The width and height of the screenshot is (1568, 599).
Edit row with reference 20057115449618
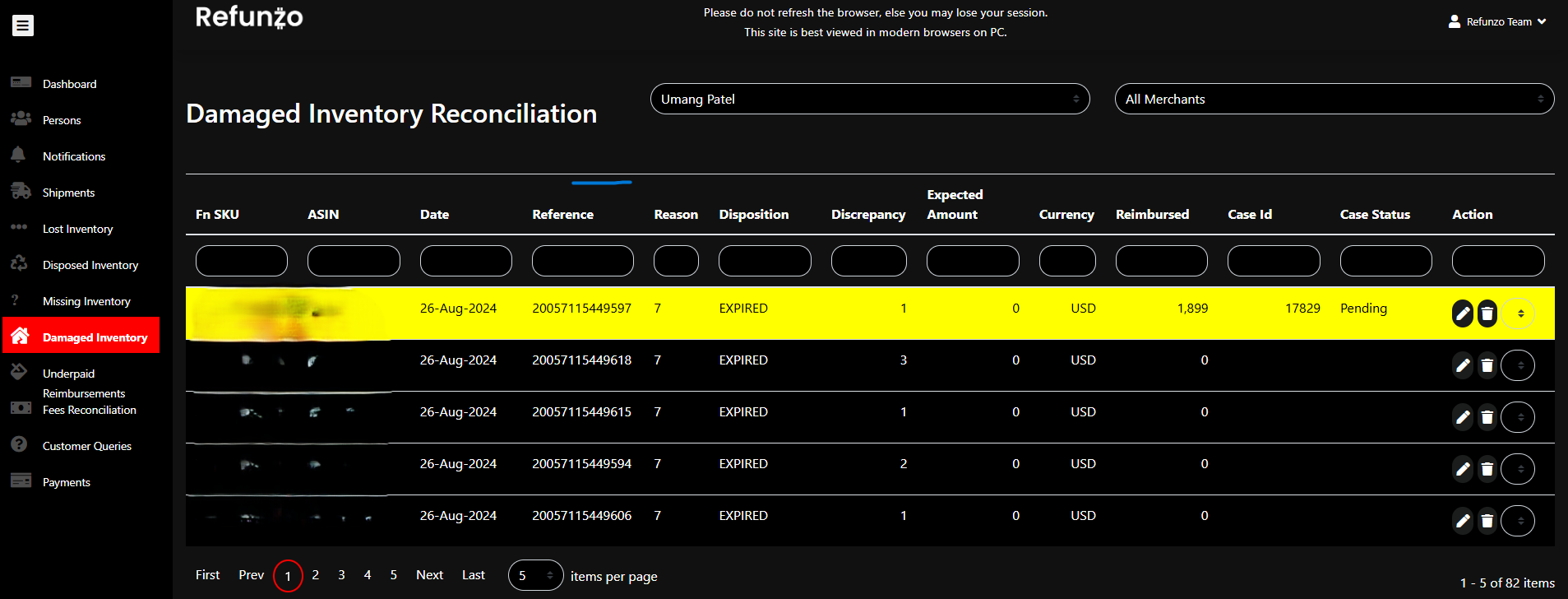tap(1463, 365)
